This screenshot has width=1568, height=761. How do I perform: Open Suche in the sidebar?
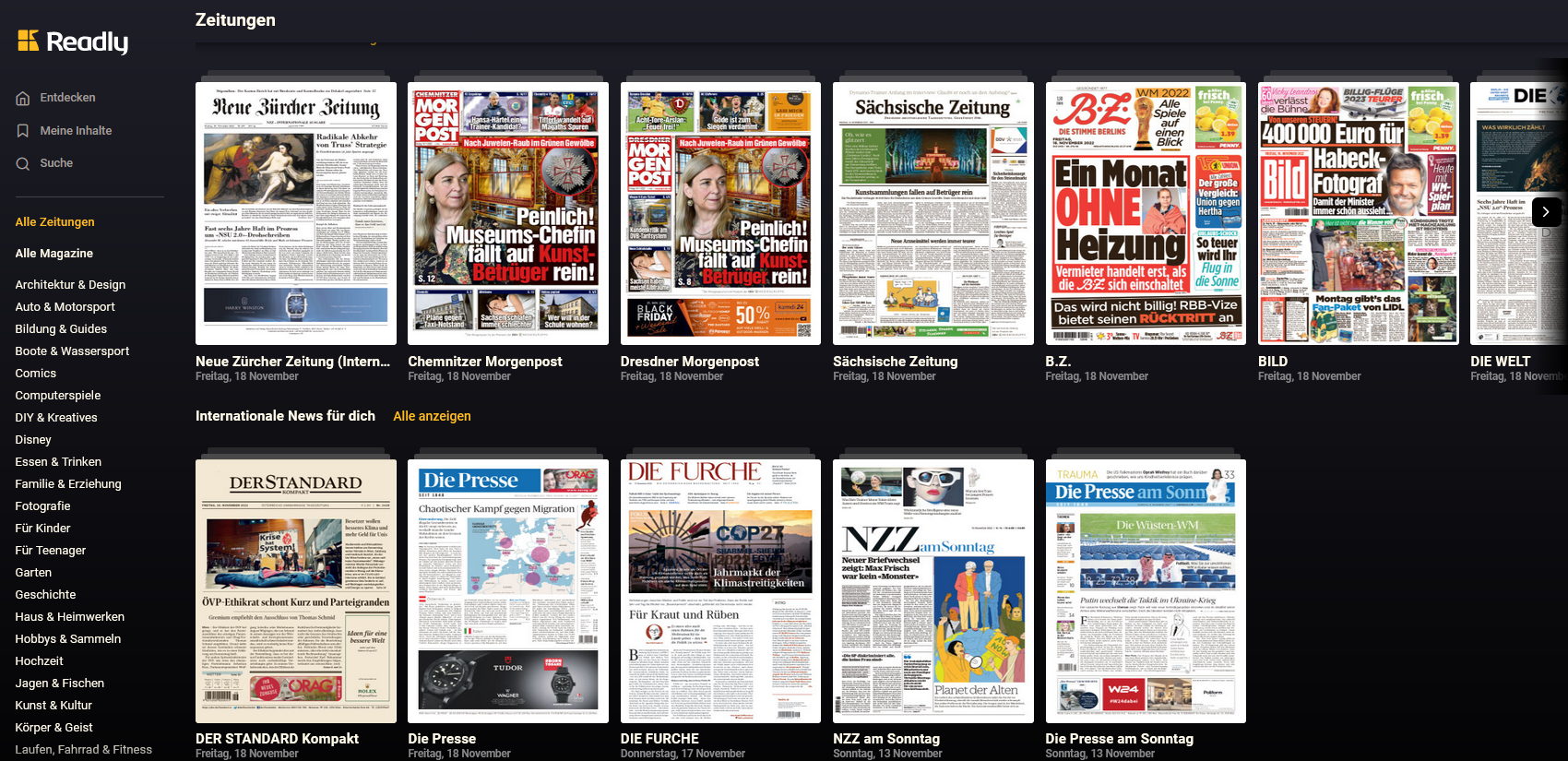56,163
